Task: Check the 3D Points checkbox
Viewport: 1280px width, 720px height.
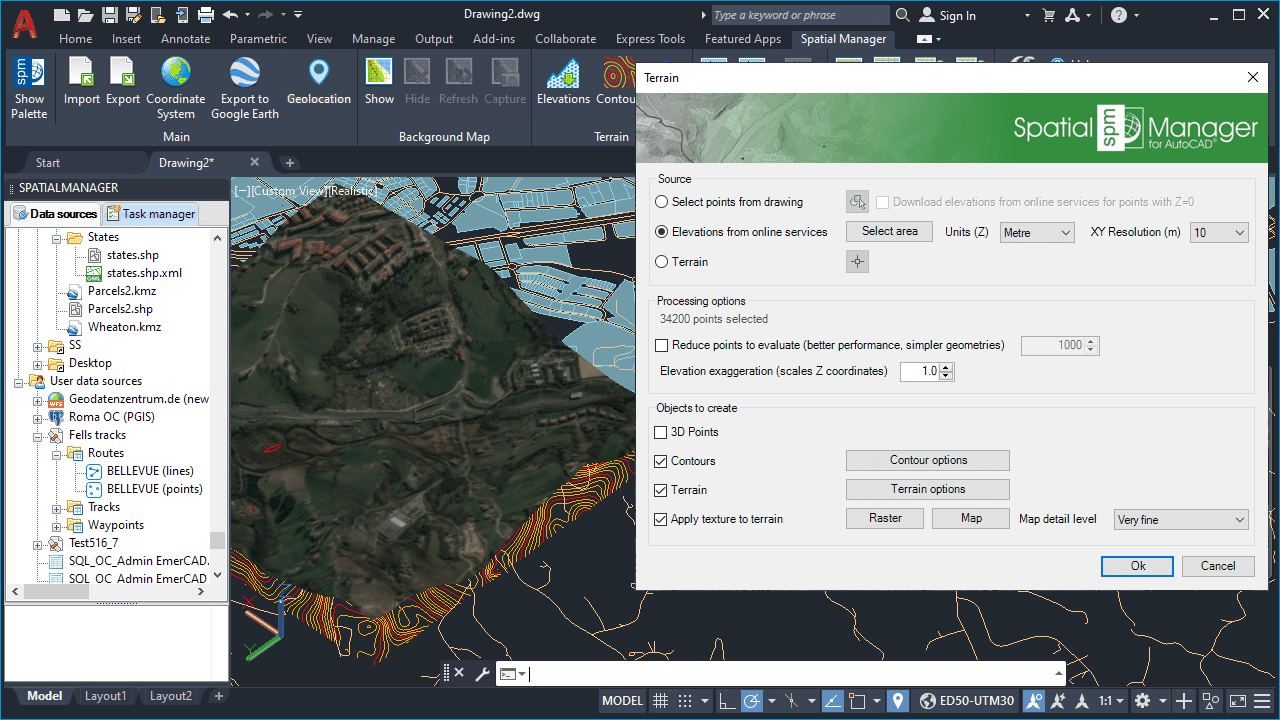Action: [x=660, y=432]
